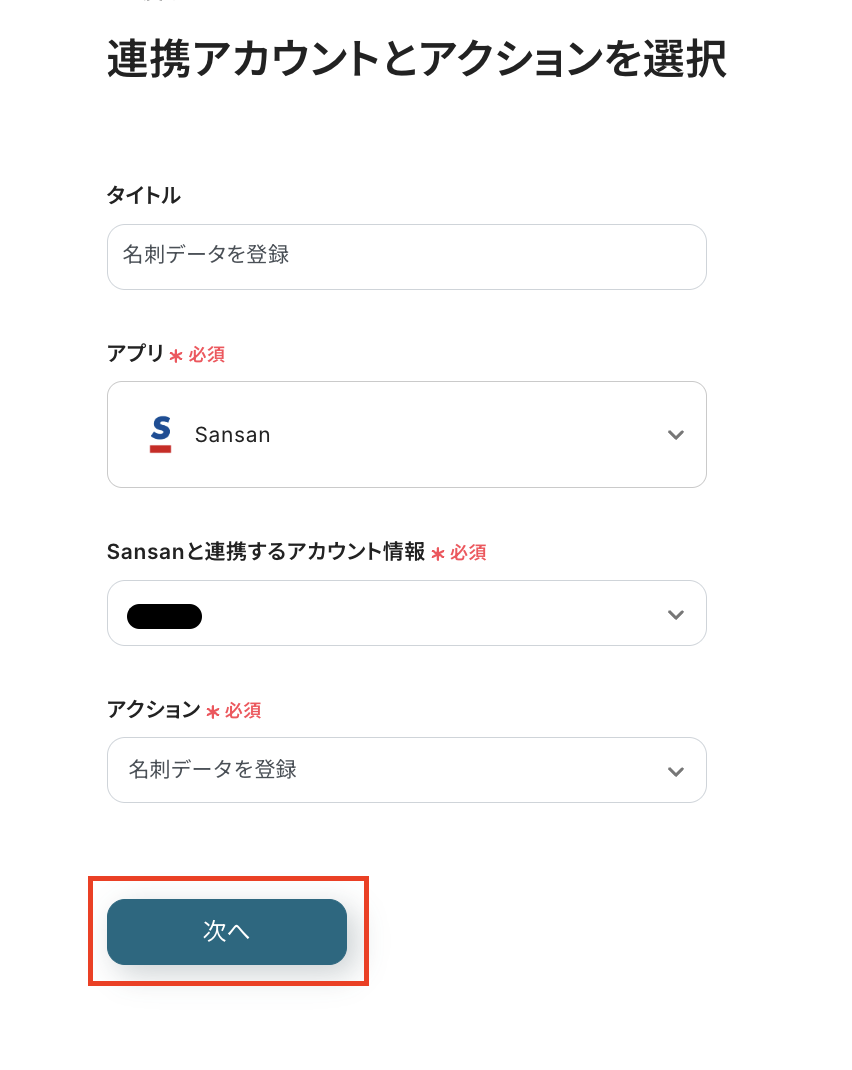The image size is (852, 1070).
Task: Click the 連携アカウントとアクションを選択 heading
Action: [416, 61]
